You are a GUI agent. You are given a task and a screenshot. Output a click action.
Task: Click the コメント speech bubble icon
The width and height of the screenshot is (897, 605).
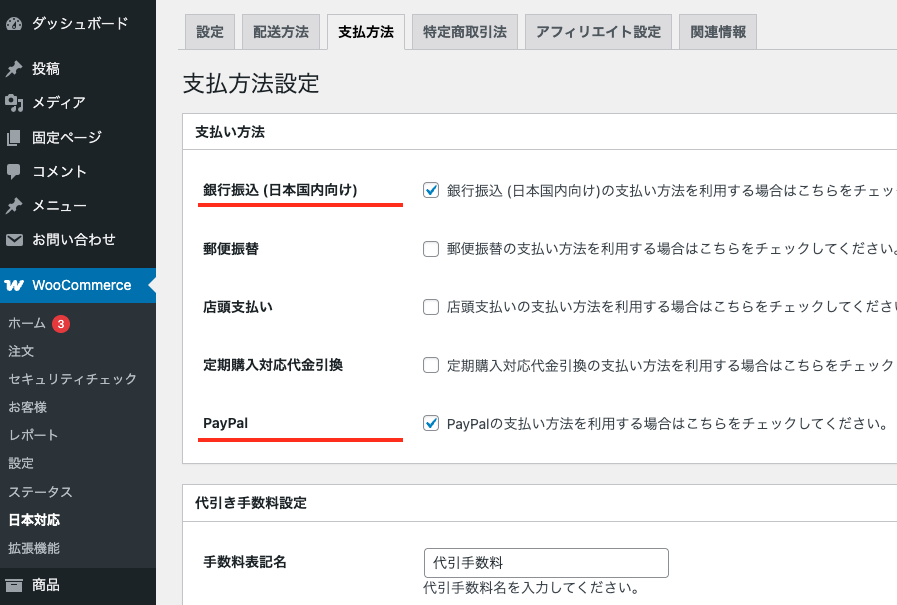tap(14, 172)
